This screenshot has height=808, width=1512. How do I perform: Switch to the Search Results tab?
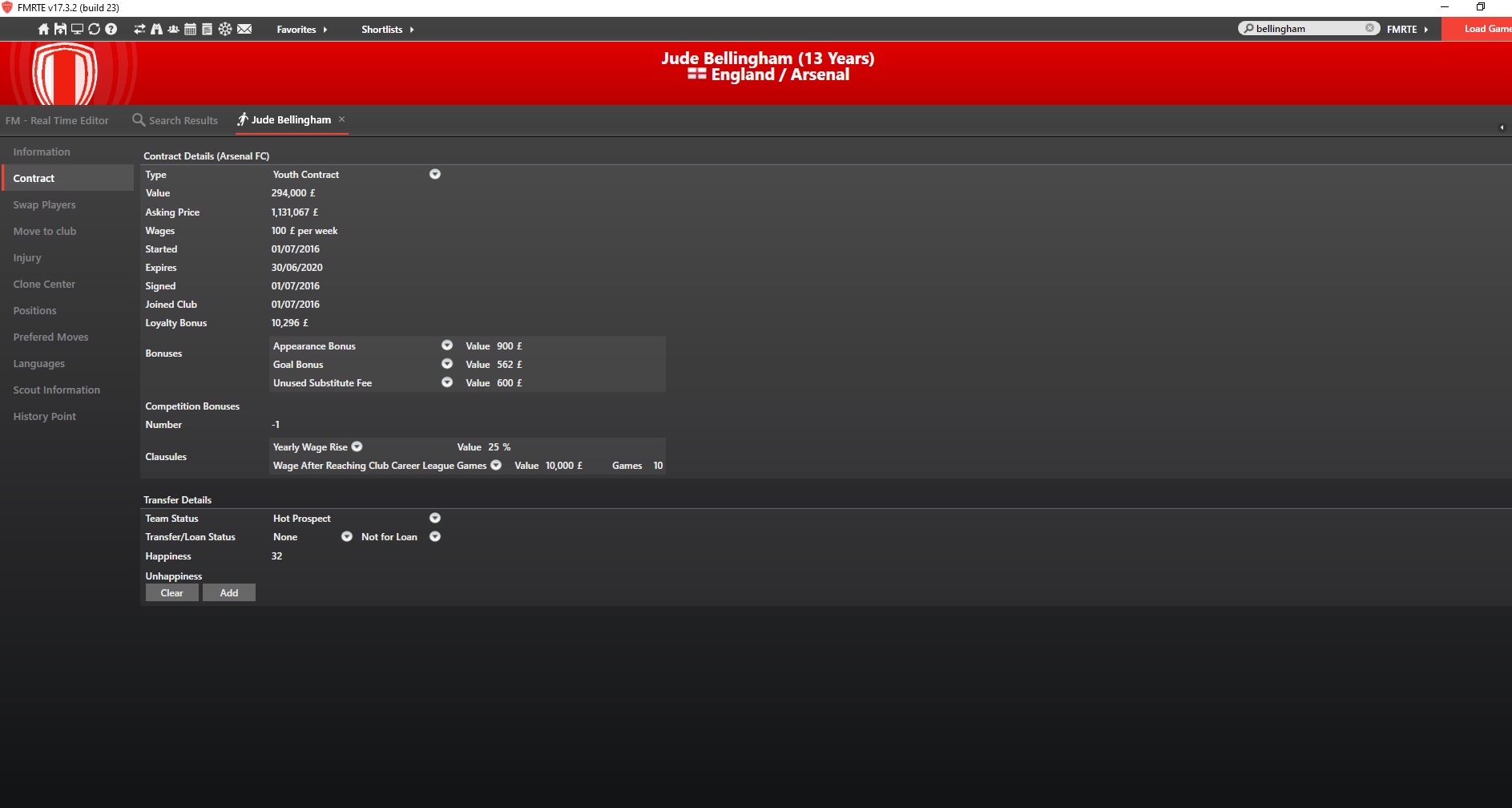click(175, 120)
